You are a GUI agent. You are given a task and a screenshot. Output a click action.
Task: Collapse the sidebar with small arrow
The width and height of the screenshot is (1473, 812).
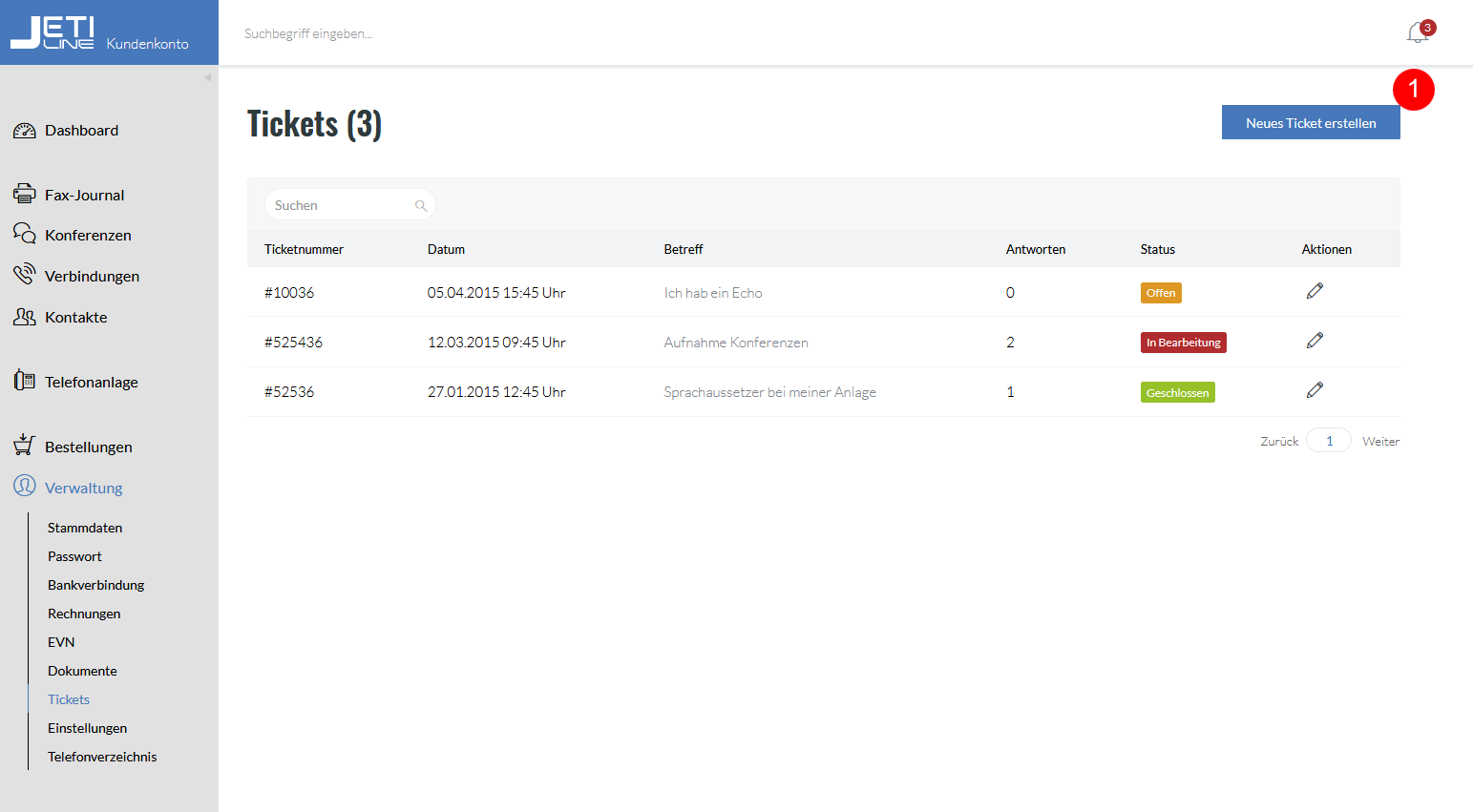[207, 77]
